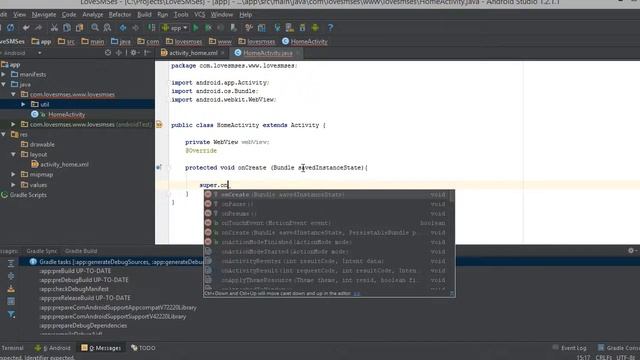Click the Replace icon in toolbar
The width and height of the screenshot is (640, 360).
coord(107,28)
